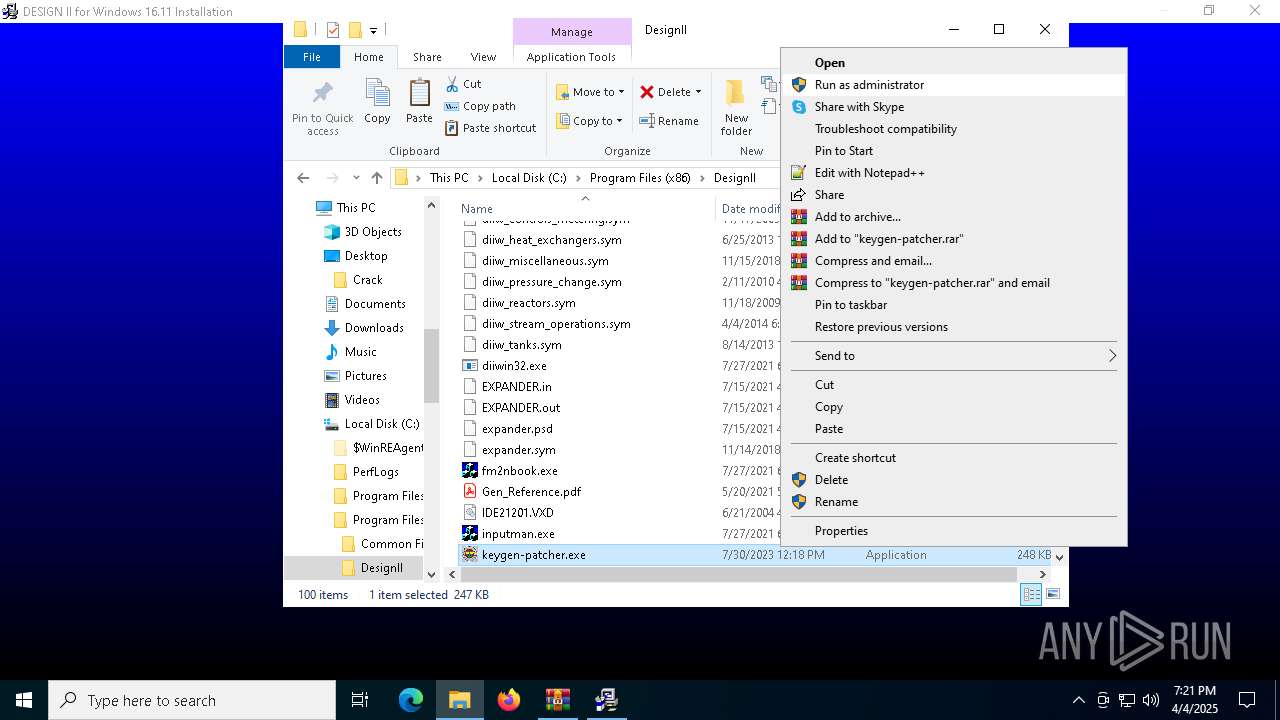The height and width of the screenshot is (720, 1280).
Task: Open the Windows Start menu
Action: [x=24, y=700]
